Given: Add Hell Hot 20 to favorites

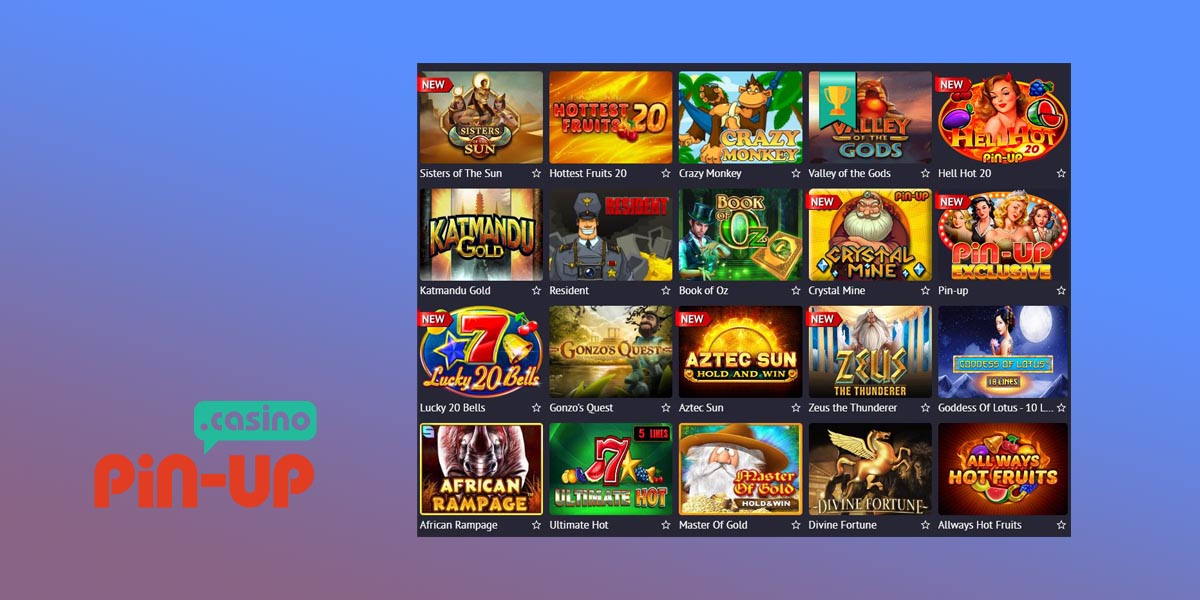Looking at the screenshot, I should 1061,174.
